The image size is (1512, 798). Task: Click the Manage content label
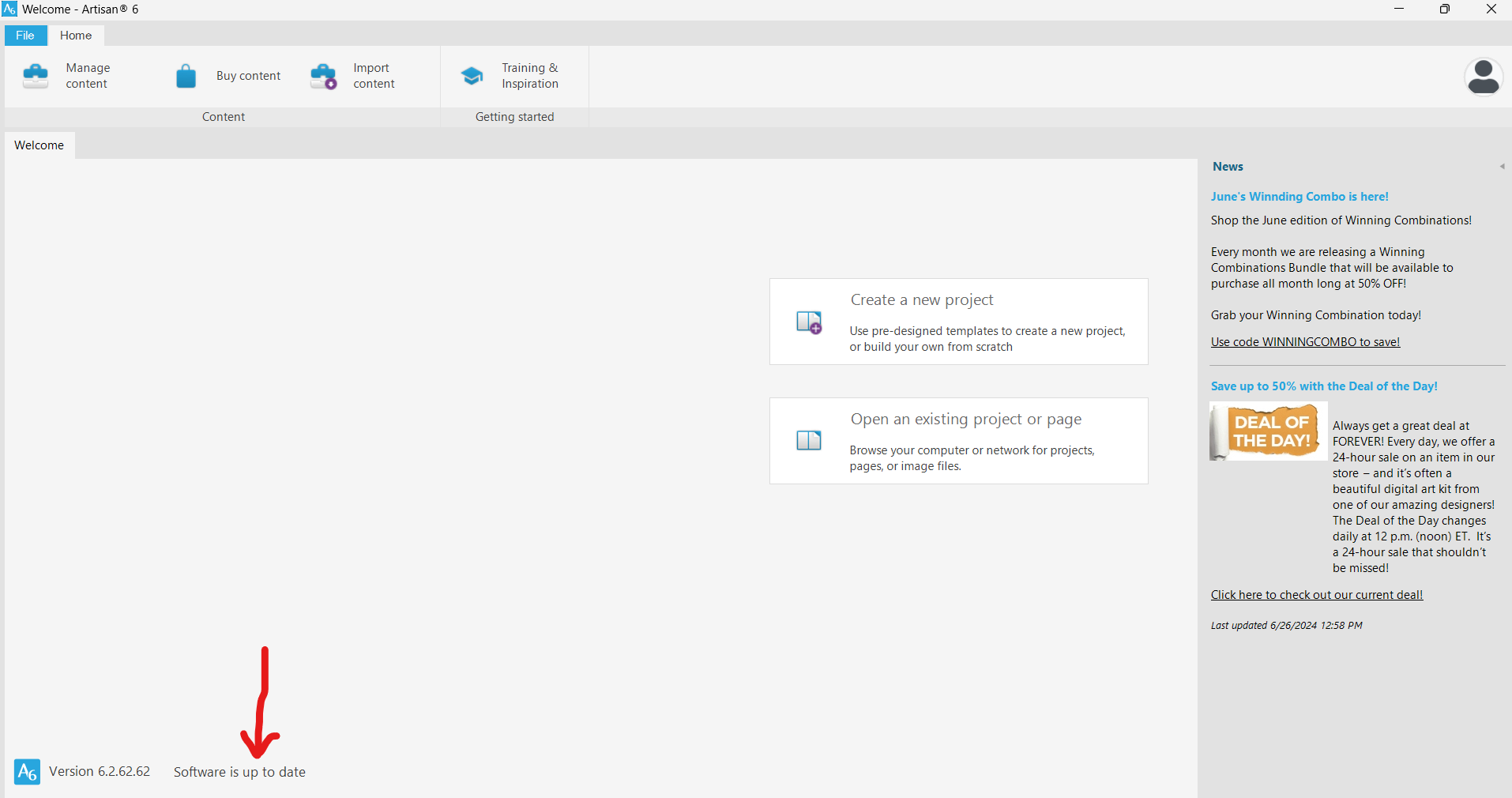[88, 76]
